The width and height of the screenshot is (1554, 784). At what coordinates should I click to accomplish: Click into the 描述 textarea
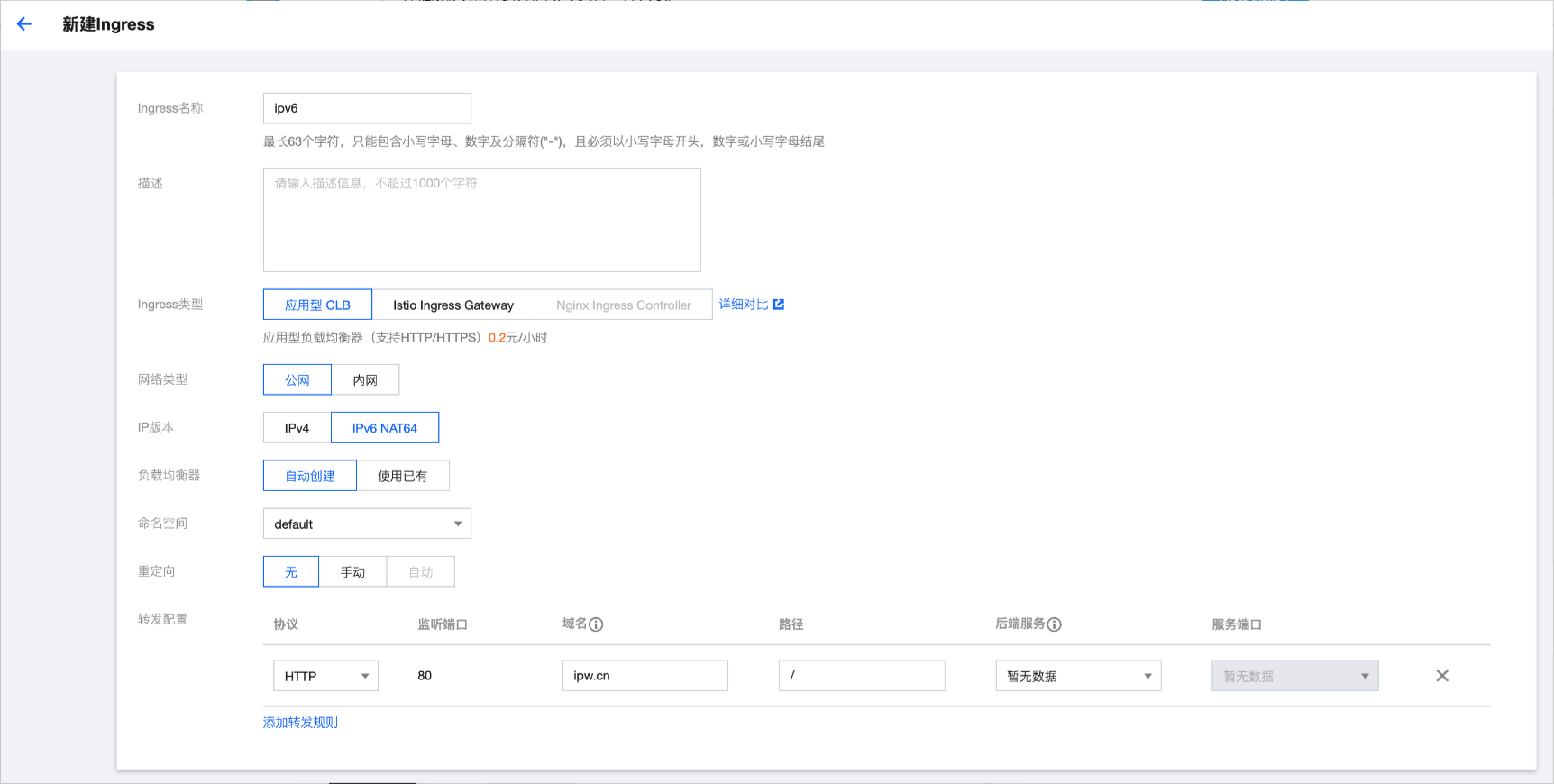click(482, 220)
